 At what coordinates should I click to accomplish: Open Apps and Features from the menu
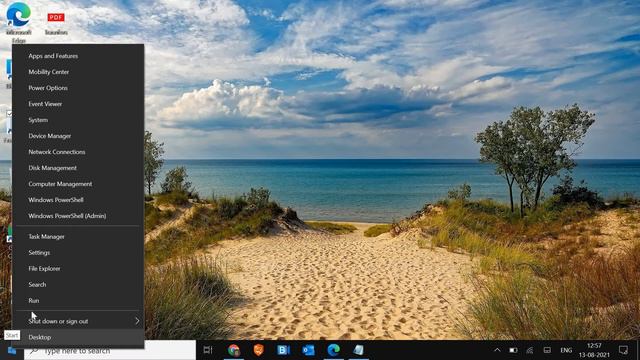78,56
